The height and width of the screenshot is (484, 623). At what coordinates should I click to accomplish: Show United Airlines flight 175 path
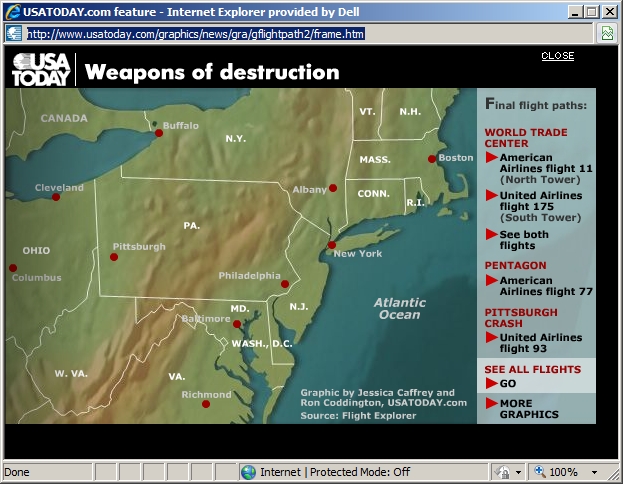541,207
